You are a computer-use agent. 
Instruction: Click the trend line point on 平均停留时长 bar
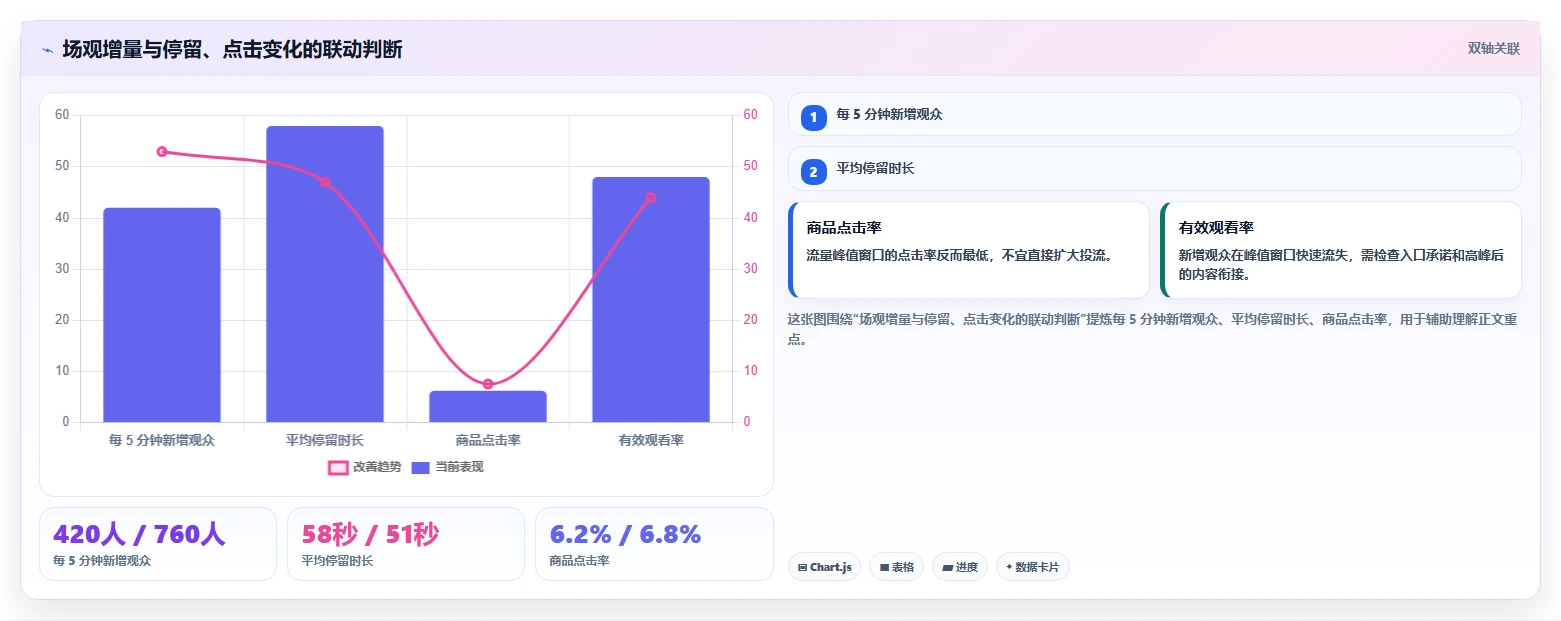pos(325,182)
